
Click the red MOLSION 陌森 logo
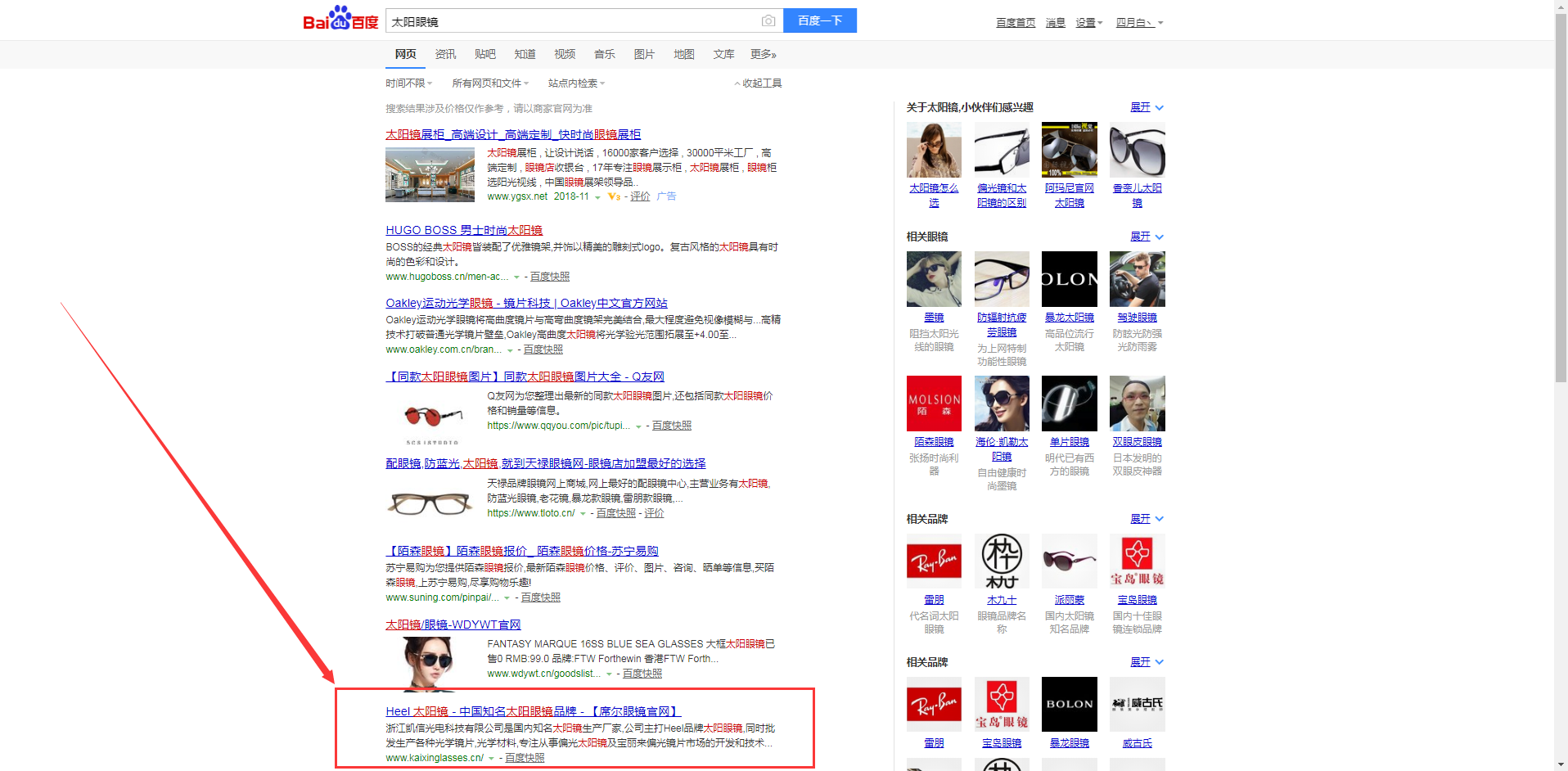(x=933, y=404)
